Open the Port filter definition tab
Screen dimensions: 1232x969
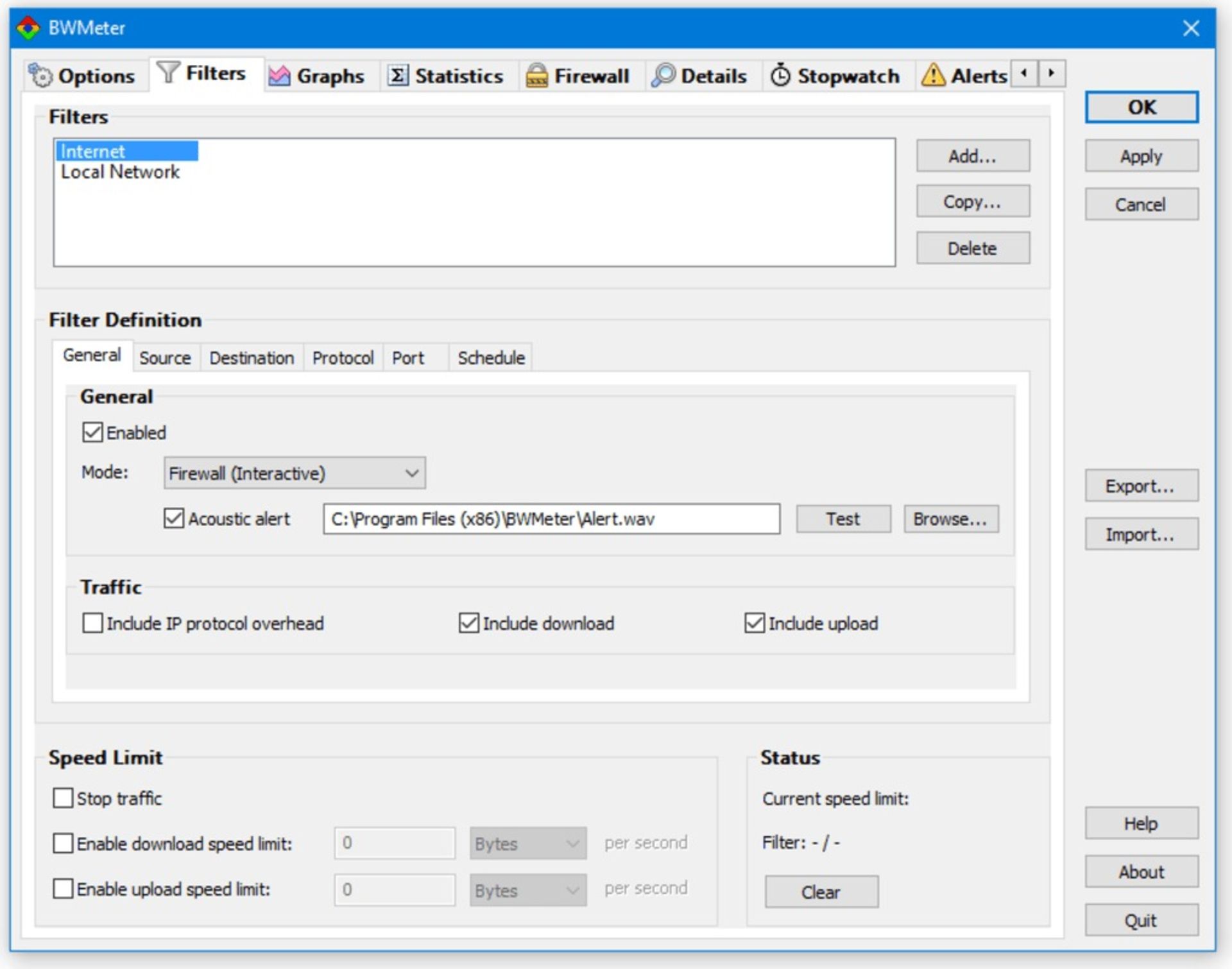coord(415,357)
